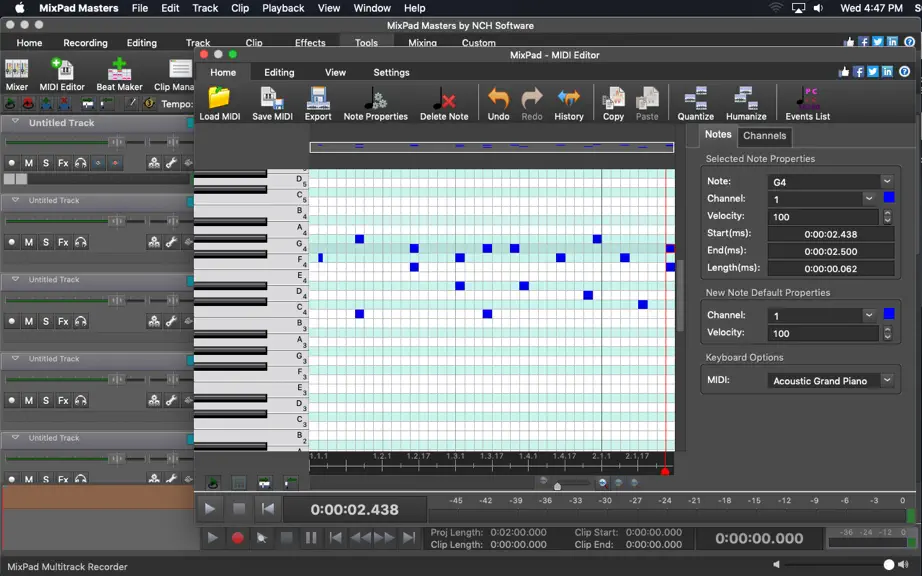Image resolution: width=922 pixels, height=576 pixels.
Task: Solo the first Untitled Track with S
Action: pyautogui.click(x=46, y=163)
